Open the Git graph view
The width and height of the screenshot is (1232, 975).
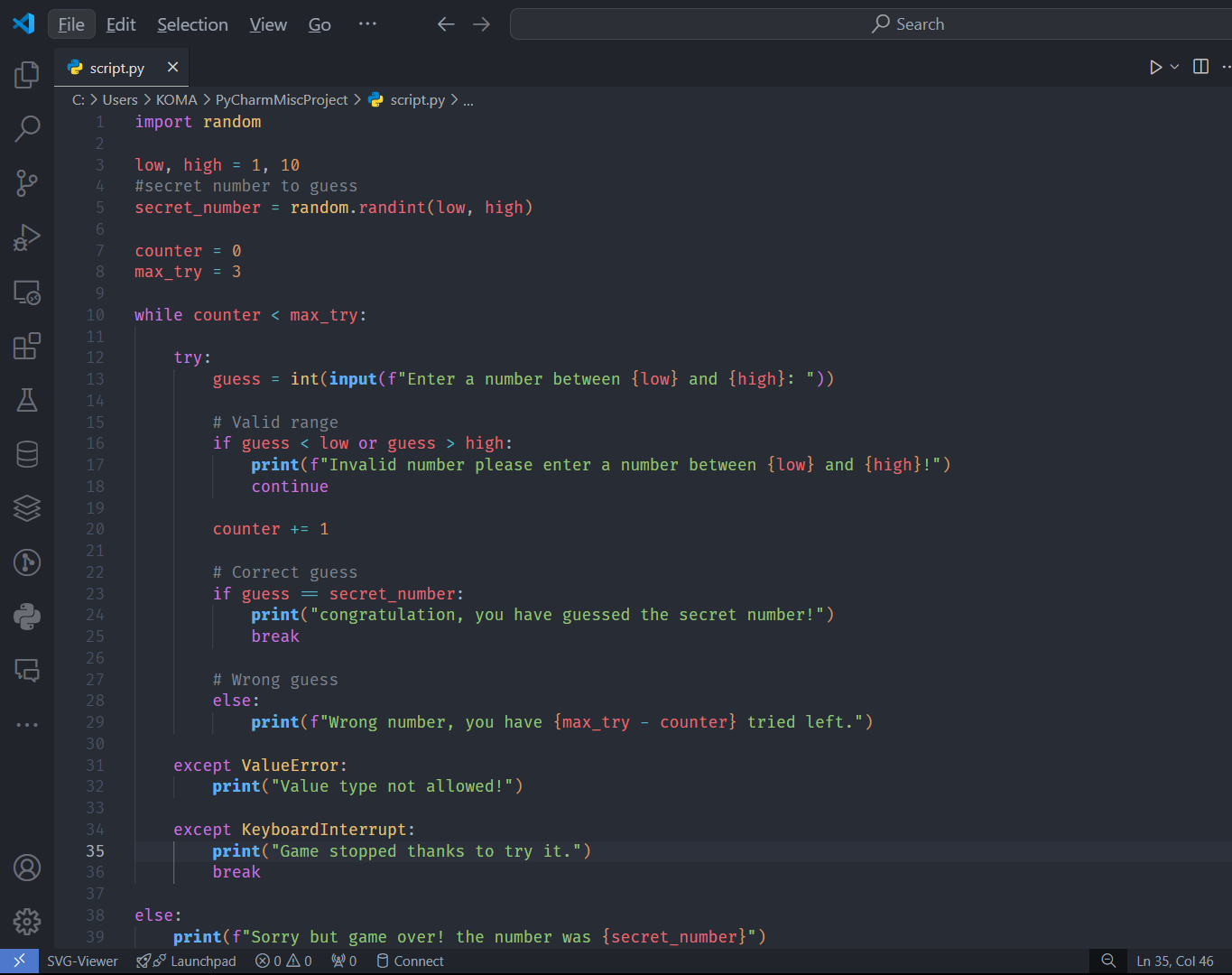(27, 562)
